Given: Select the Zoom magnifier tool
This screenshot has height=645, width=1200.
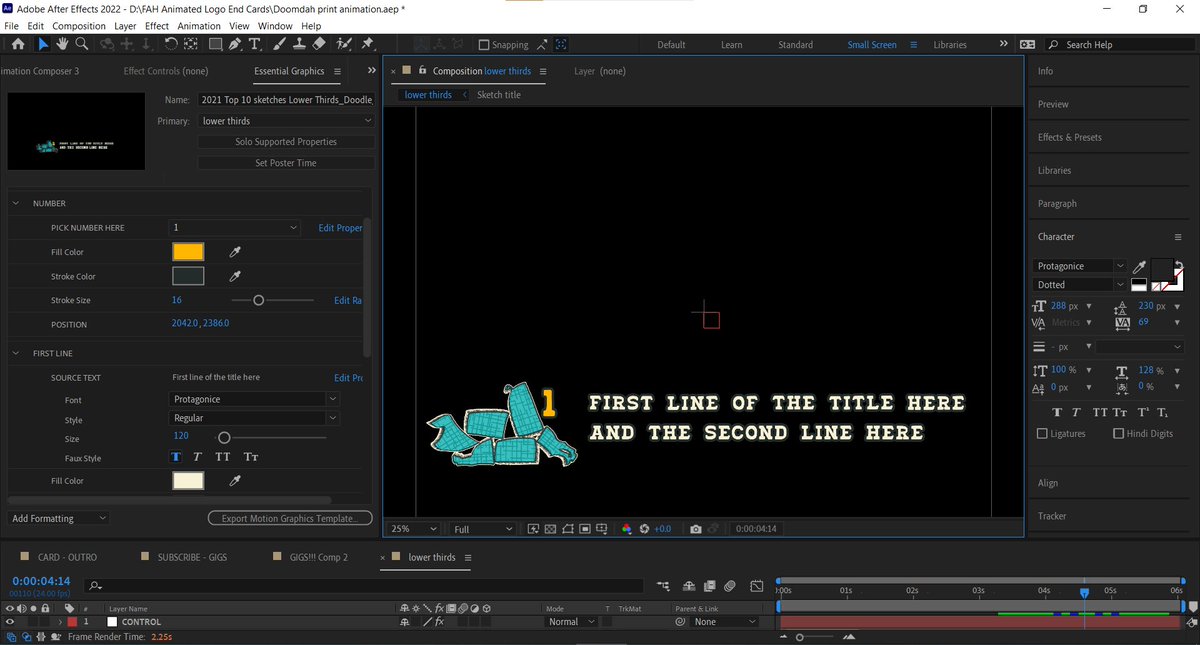Looking at the screenshot, I should click(x=82, y=44).
